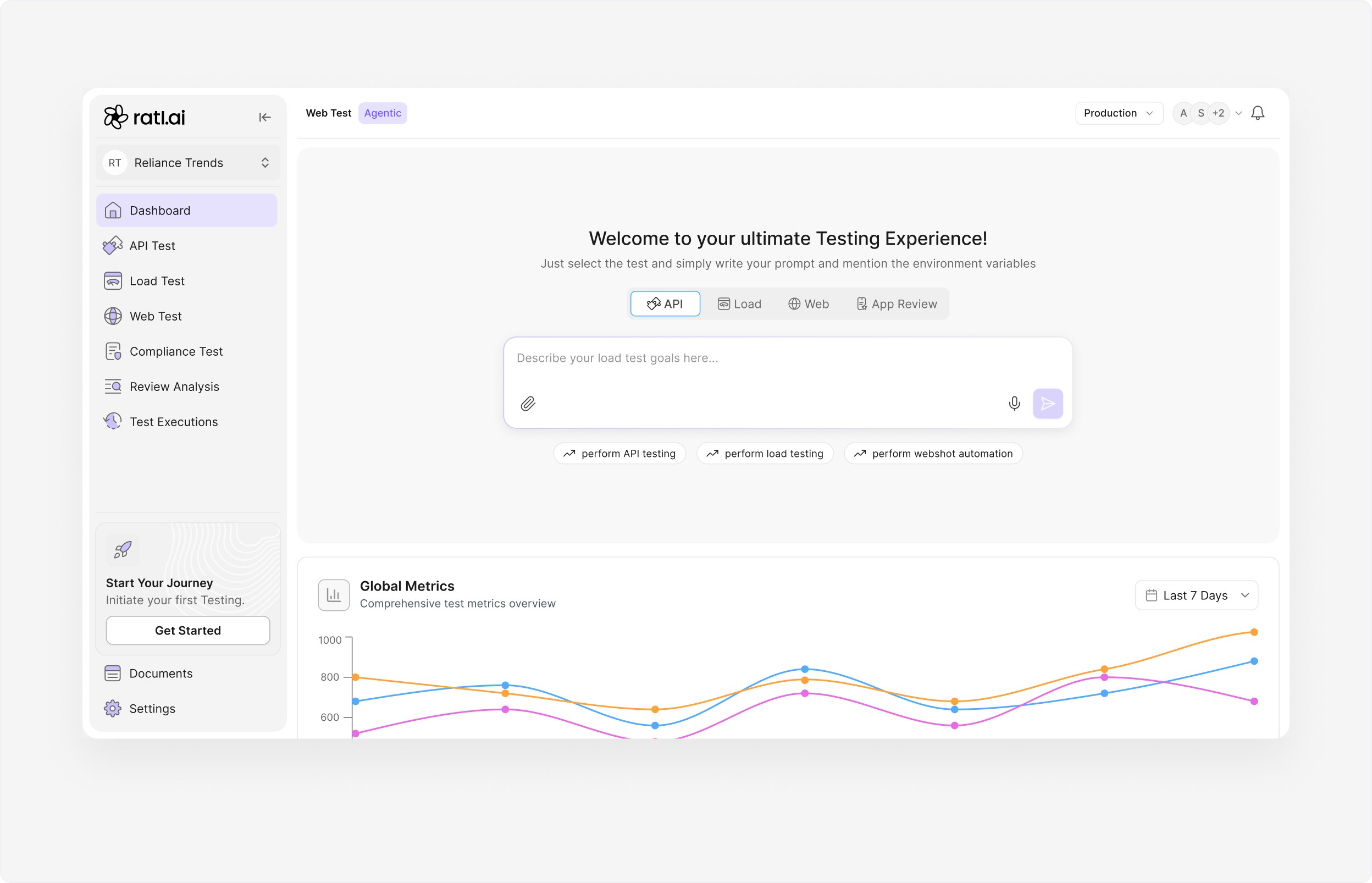Collapse the sidebar with the arrow icon
1372x883 pixels.
click(x=264, y=118)
